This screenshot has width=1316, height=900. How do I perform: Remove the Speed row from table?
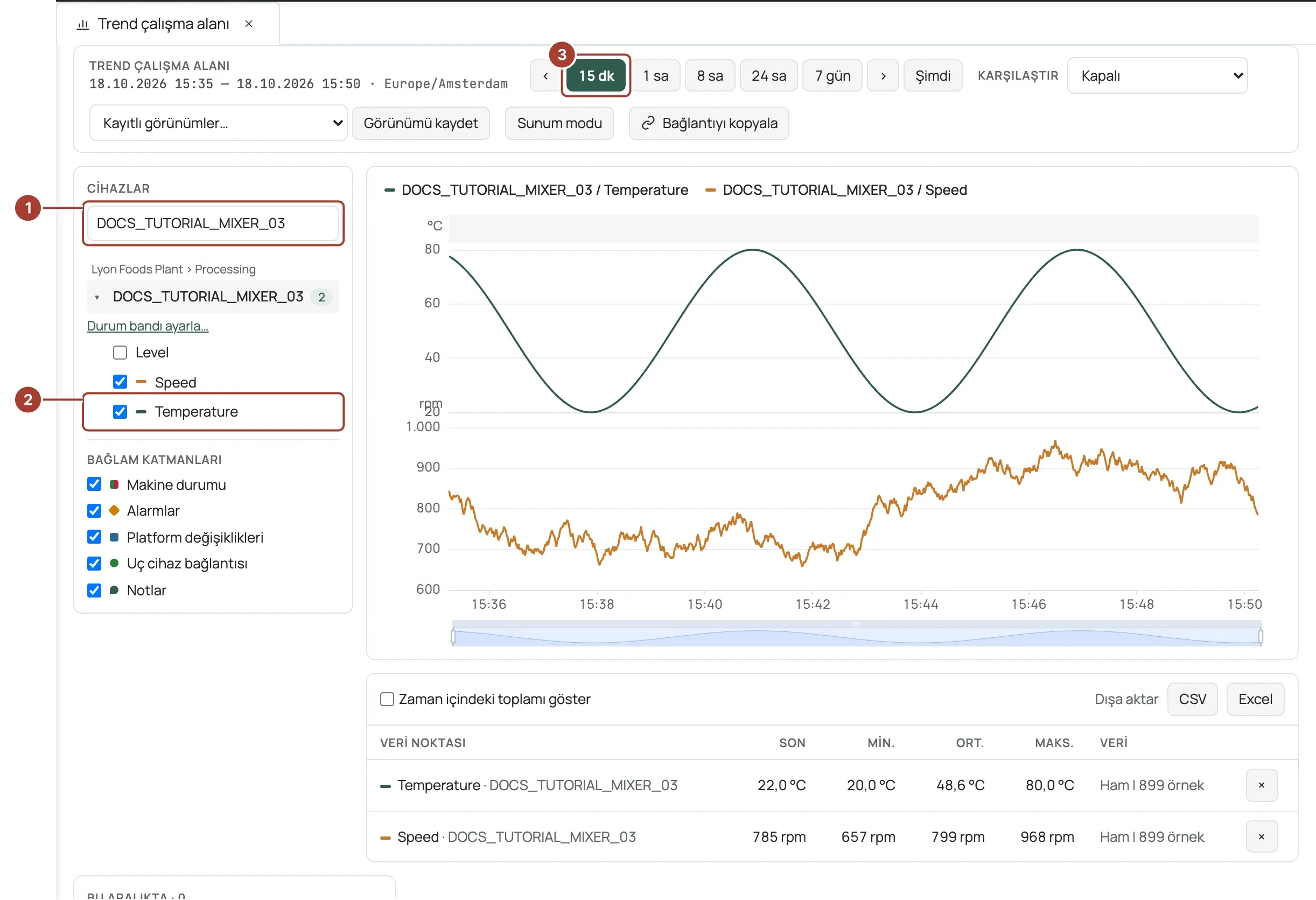click(1262, 837)
